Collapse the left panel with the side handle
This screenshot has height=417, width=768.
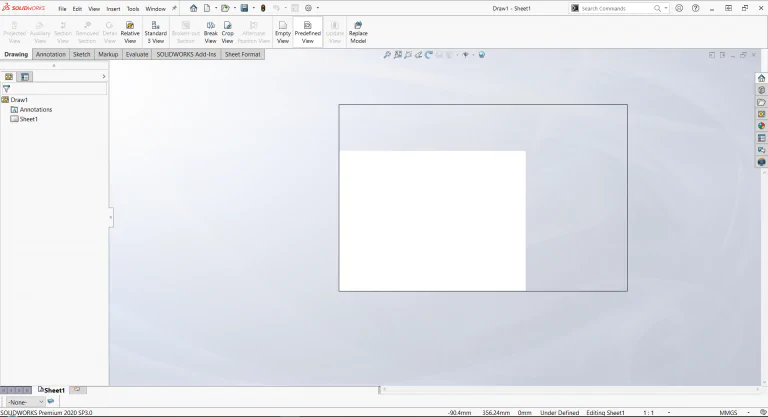click(x=111, y=217)
